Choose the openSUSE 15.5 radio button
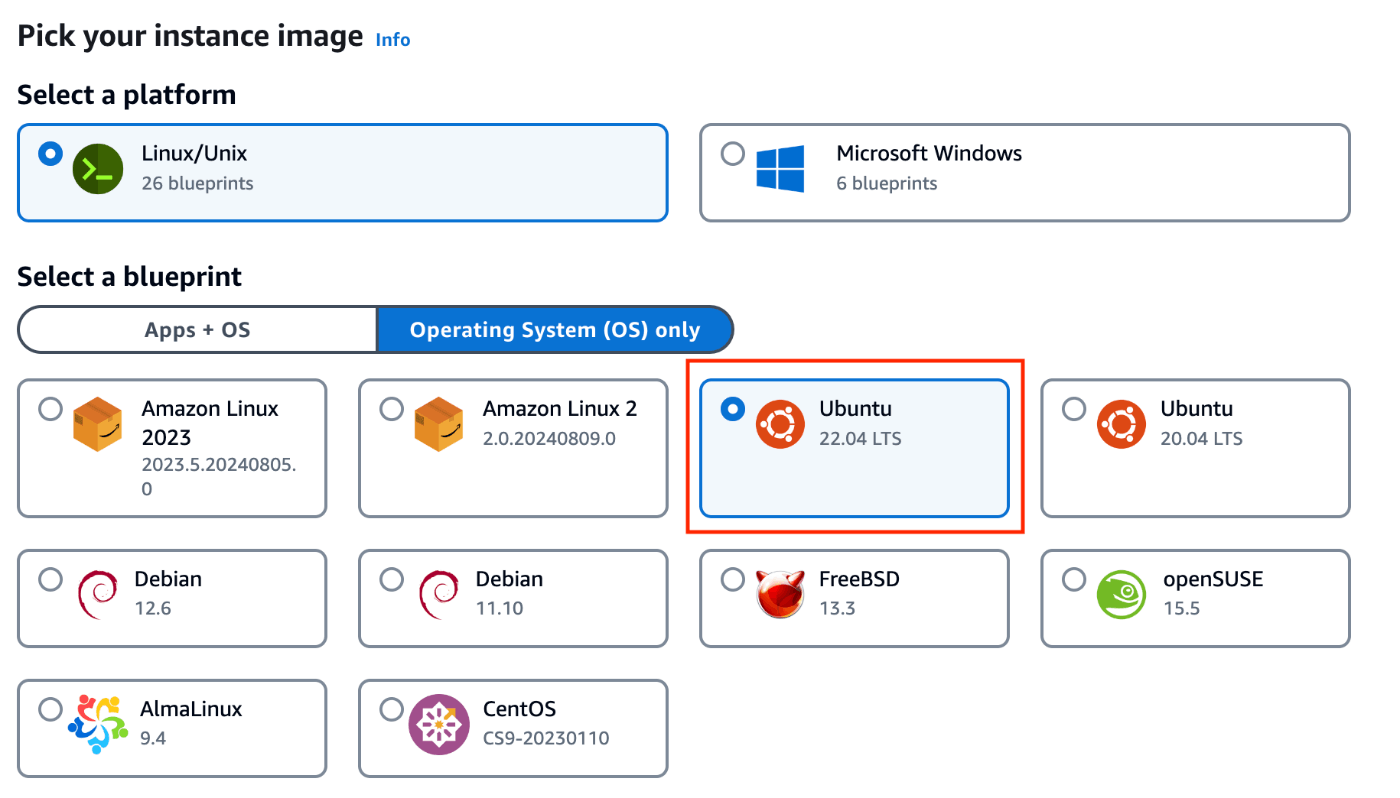 point(1074,580)
